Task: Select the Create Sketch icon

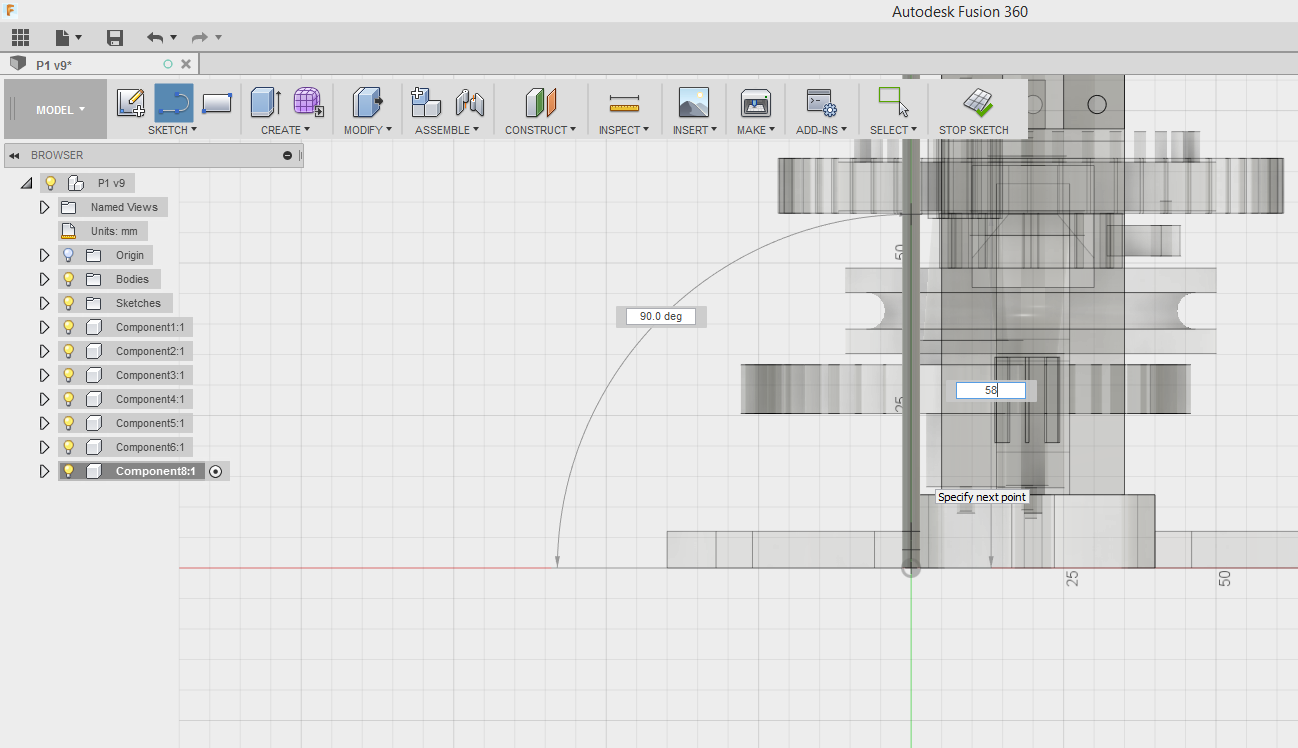Action: click(131, 103)
